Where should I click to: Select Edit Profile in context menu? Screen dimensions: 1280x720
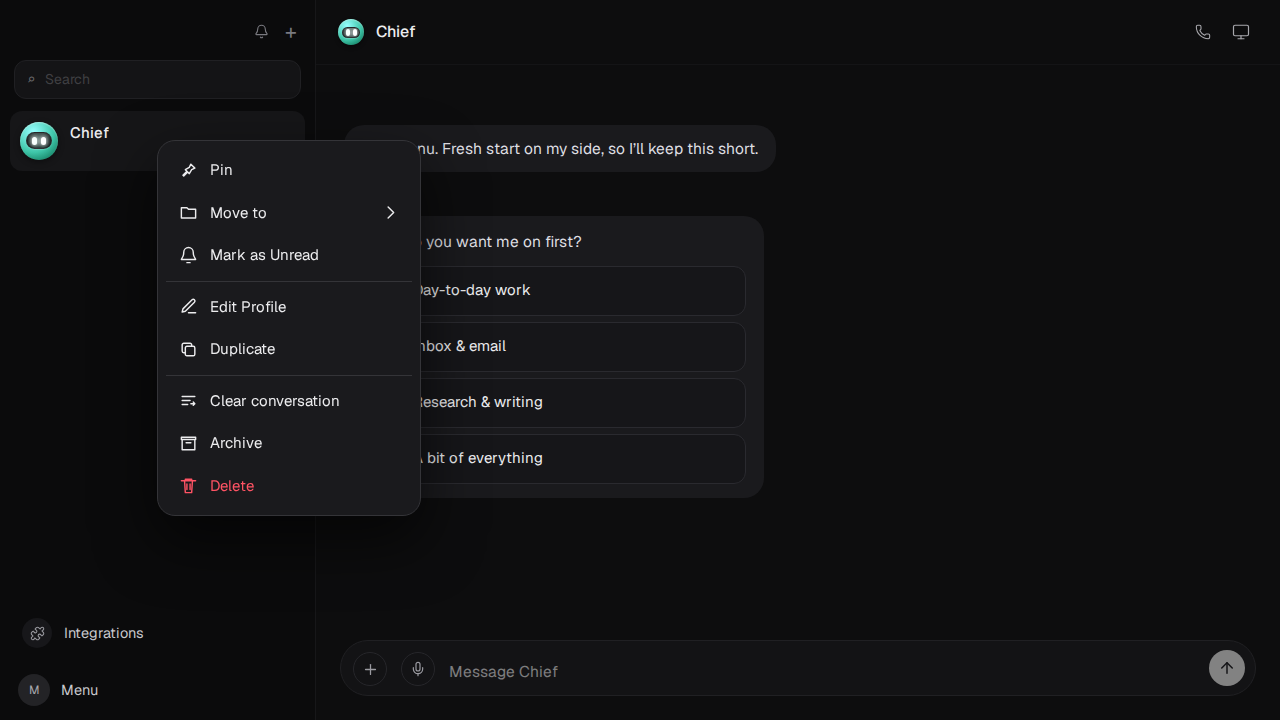(x=289, y=307)
